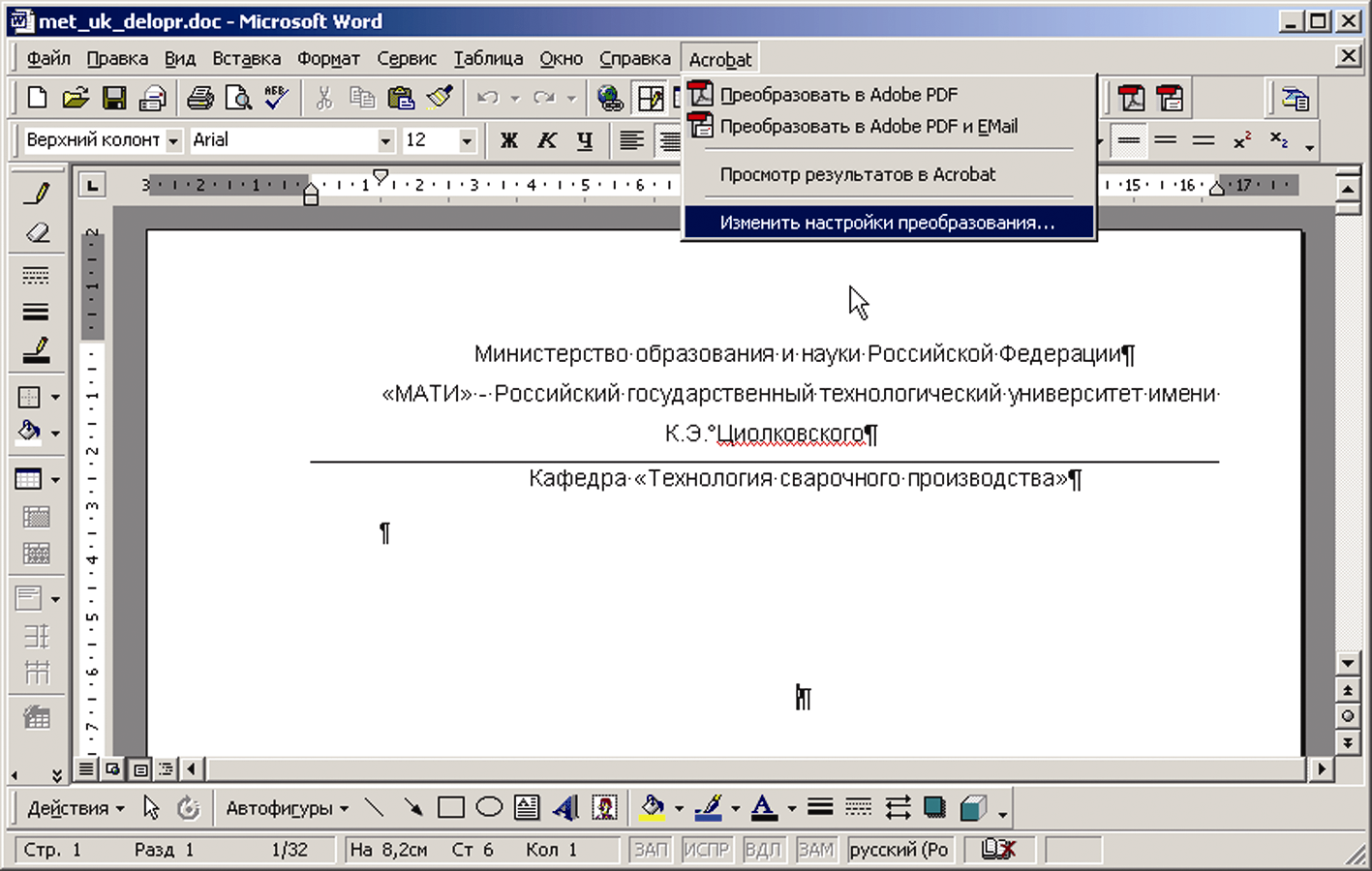This screenshot has height=871, width=1372.
Task: Open the Действия drawing menu
Action: tap(76, 808)
